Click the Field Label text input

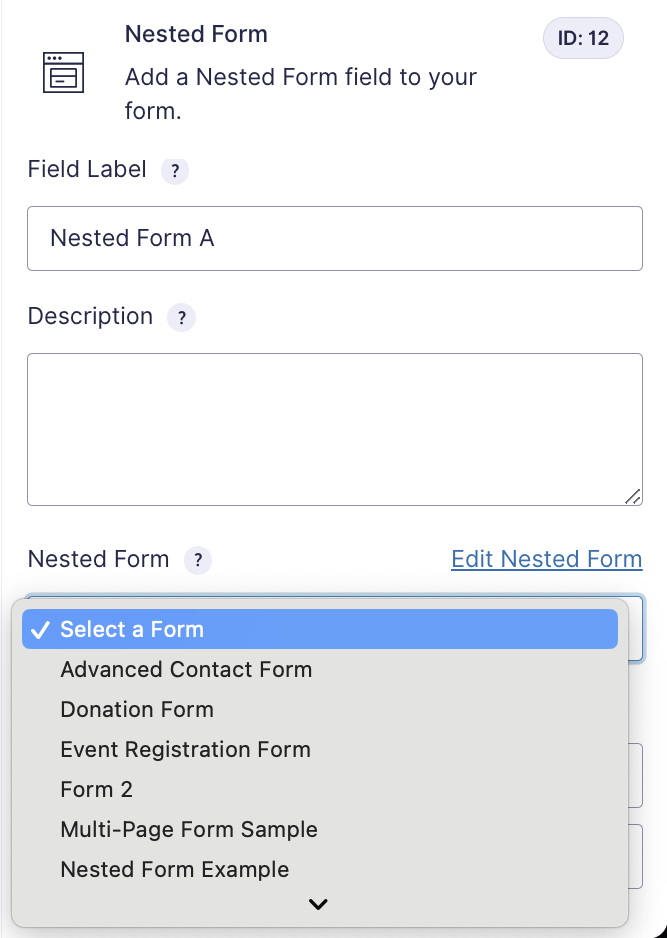click(x=335, y=239)
